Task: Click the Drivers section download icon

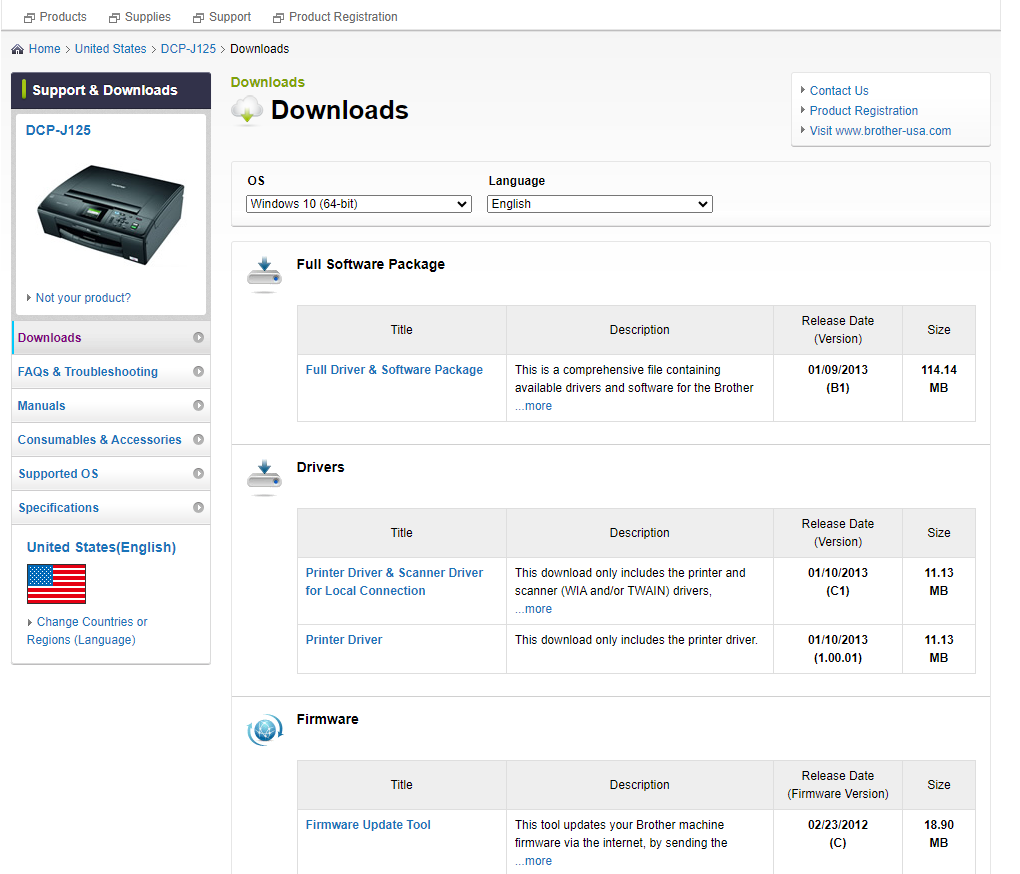Action: (x=264, y=477)
